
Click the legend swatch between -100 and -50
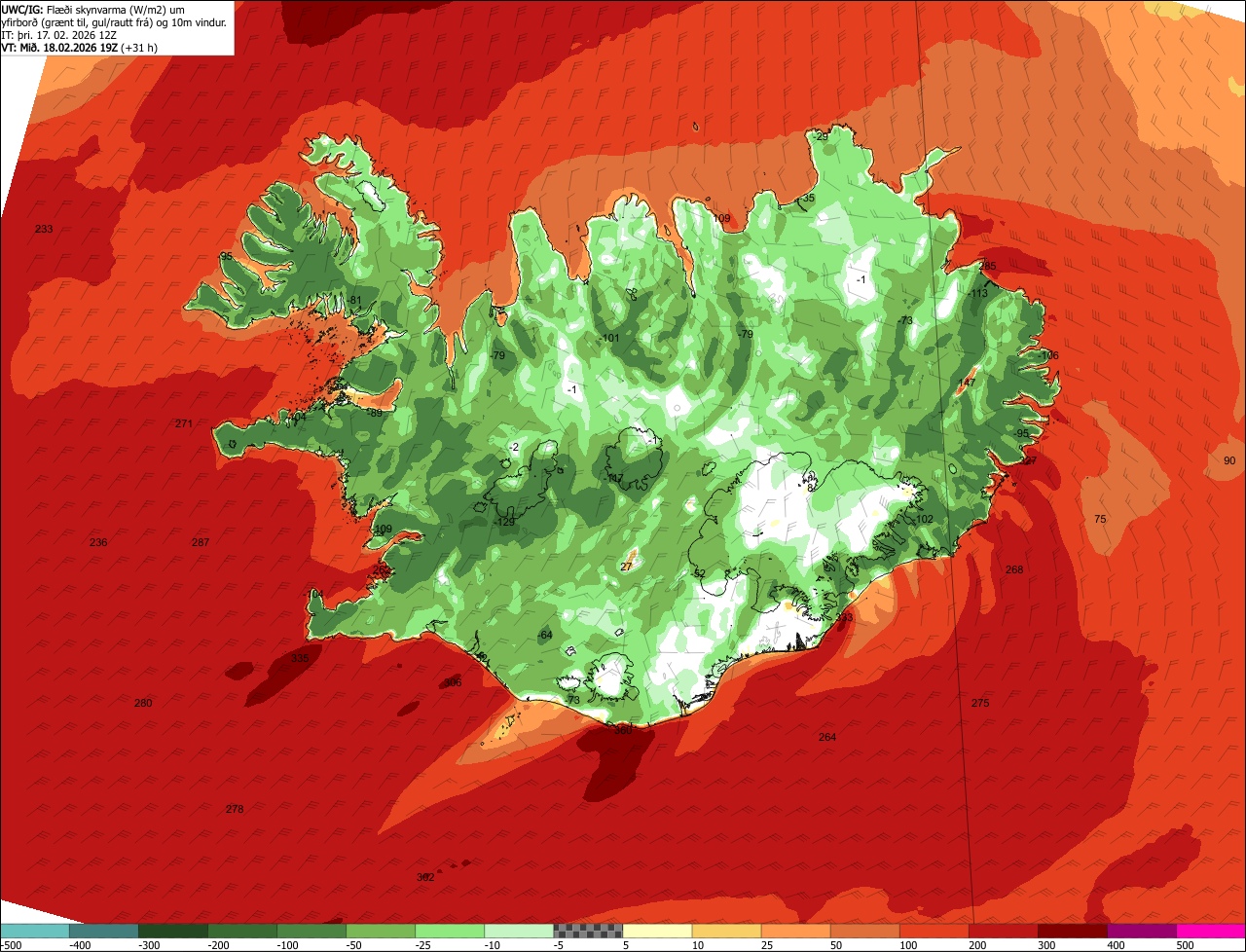coord(311,931)
